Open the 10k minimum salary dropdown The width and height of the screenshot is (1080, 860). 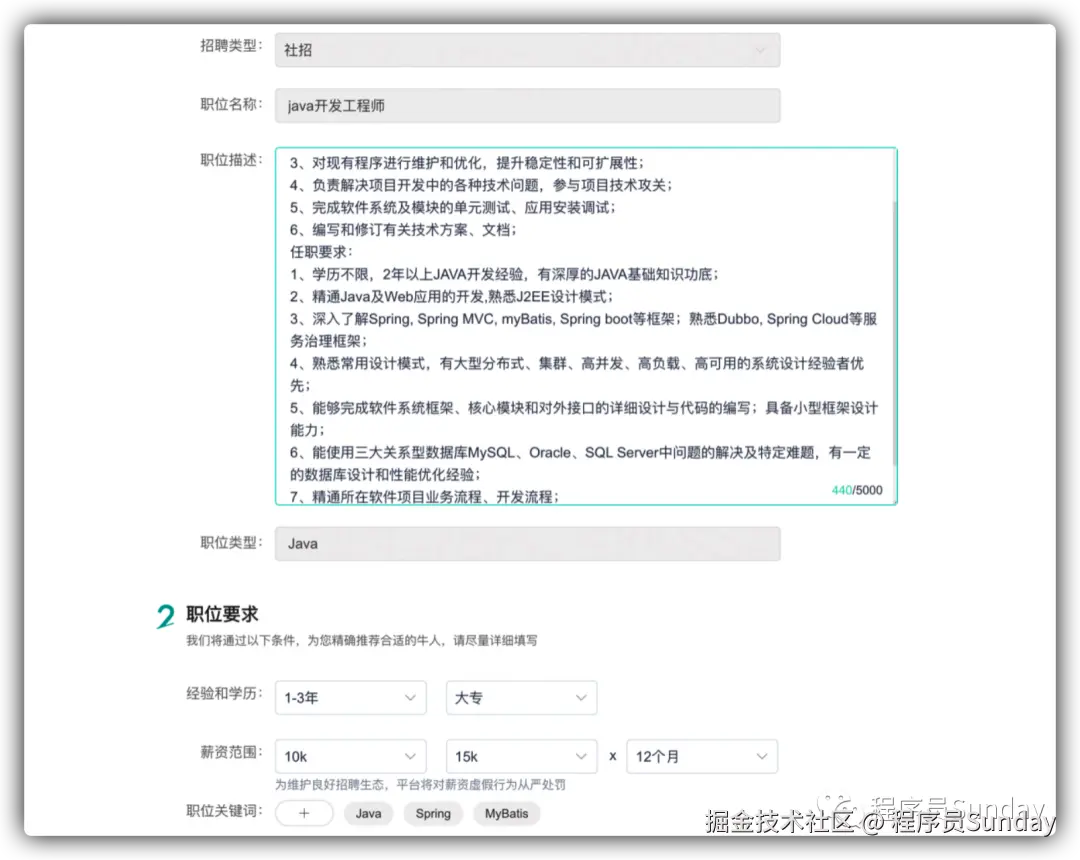point(351,756)
